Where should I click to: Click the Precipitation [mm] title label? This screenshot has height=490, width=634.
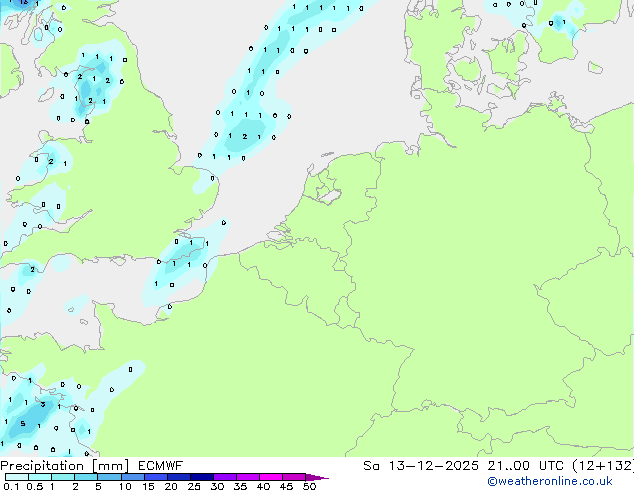[x=65, y=466]
